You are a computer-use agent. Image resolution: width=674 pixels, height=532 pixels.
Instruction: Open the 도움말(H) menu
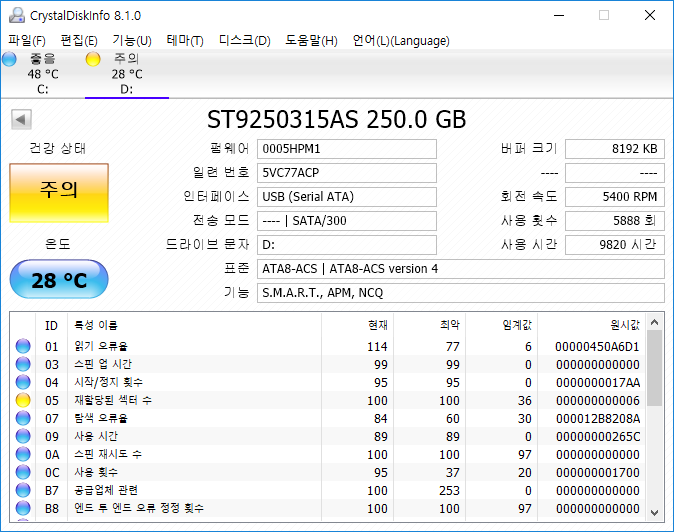click(x=311, y=41)
